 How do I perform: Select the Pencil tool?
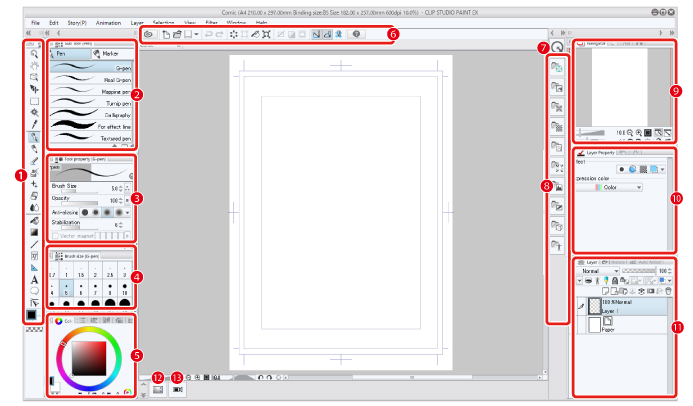point(34,149)
